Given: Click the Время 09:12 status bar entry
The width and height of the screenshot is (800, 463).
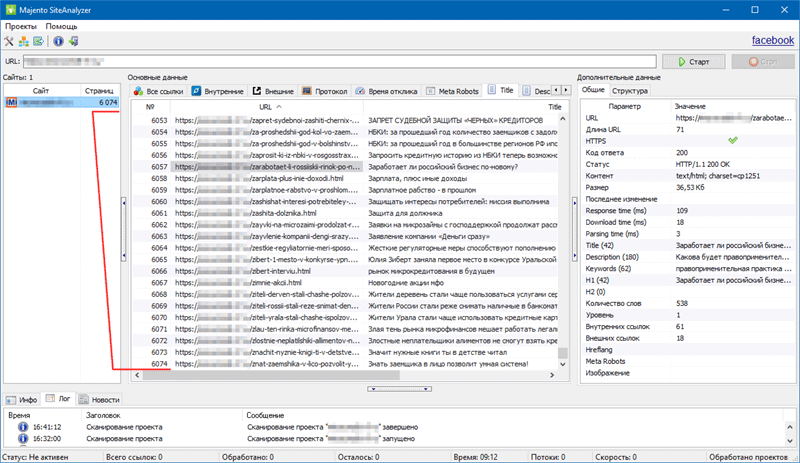Looking at the screenshot, I should (475, 457).
